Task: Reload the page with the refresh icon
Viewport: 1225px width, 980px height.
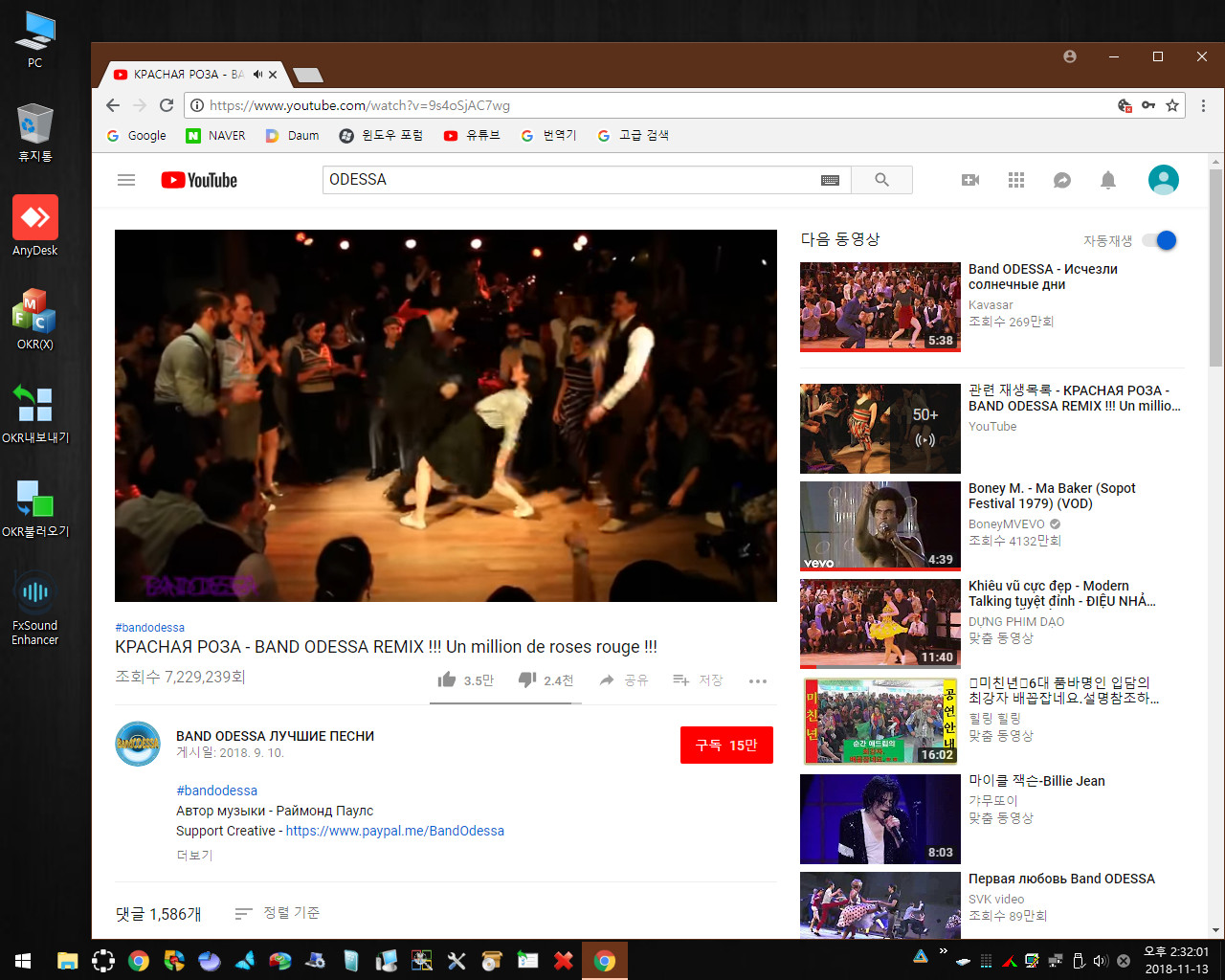Action: [167, 105]
